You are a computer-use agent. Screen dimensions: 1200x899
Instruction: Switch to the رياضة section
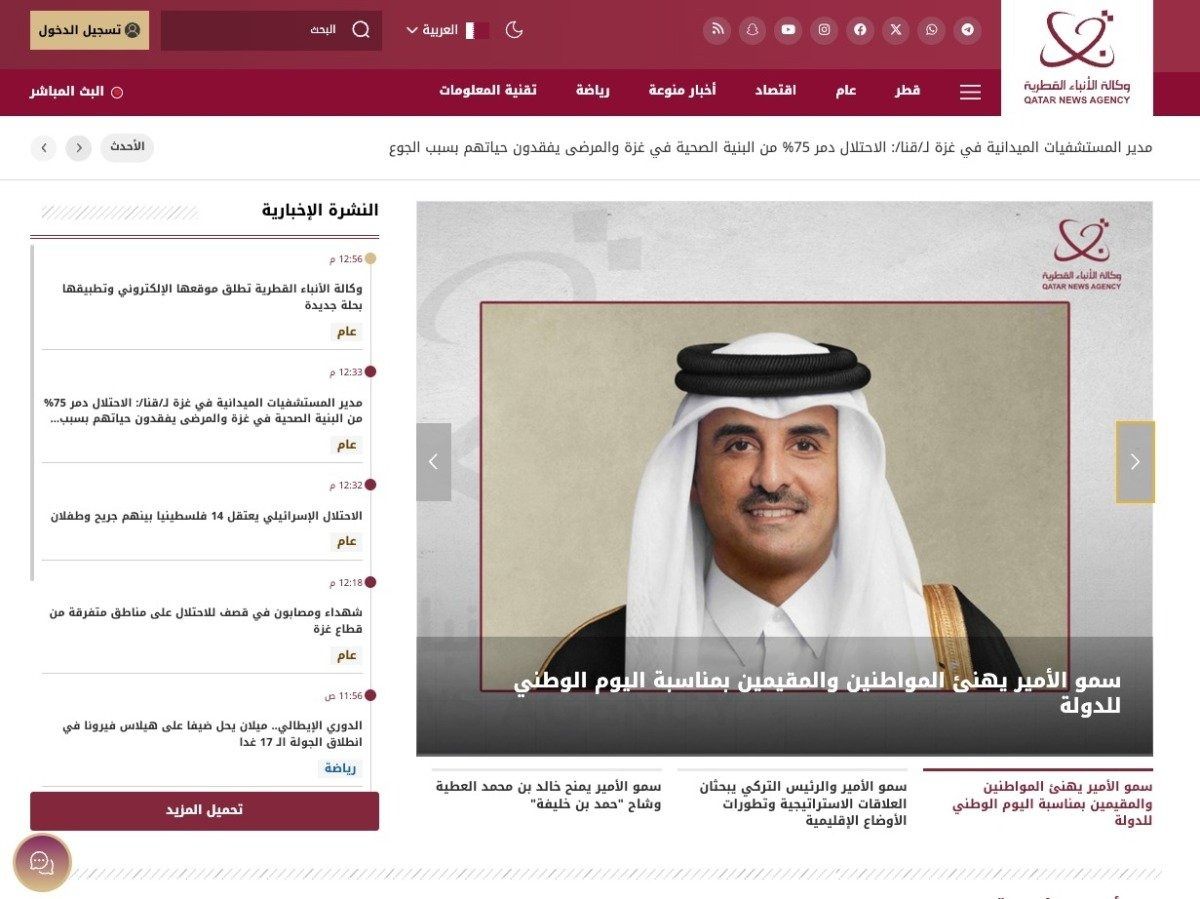(x=594, y=91)
